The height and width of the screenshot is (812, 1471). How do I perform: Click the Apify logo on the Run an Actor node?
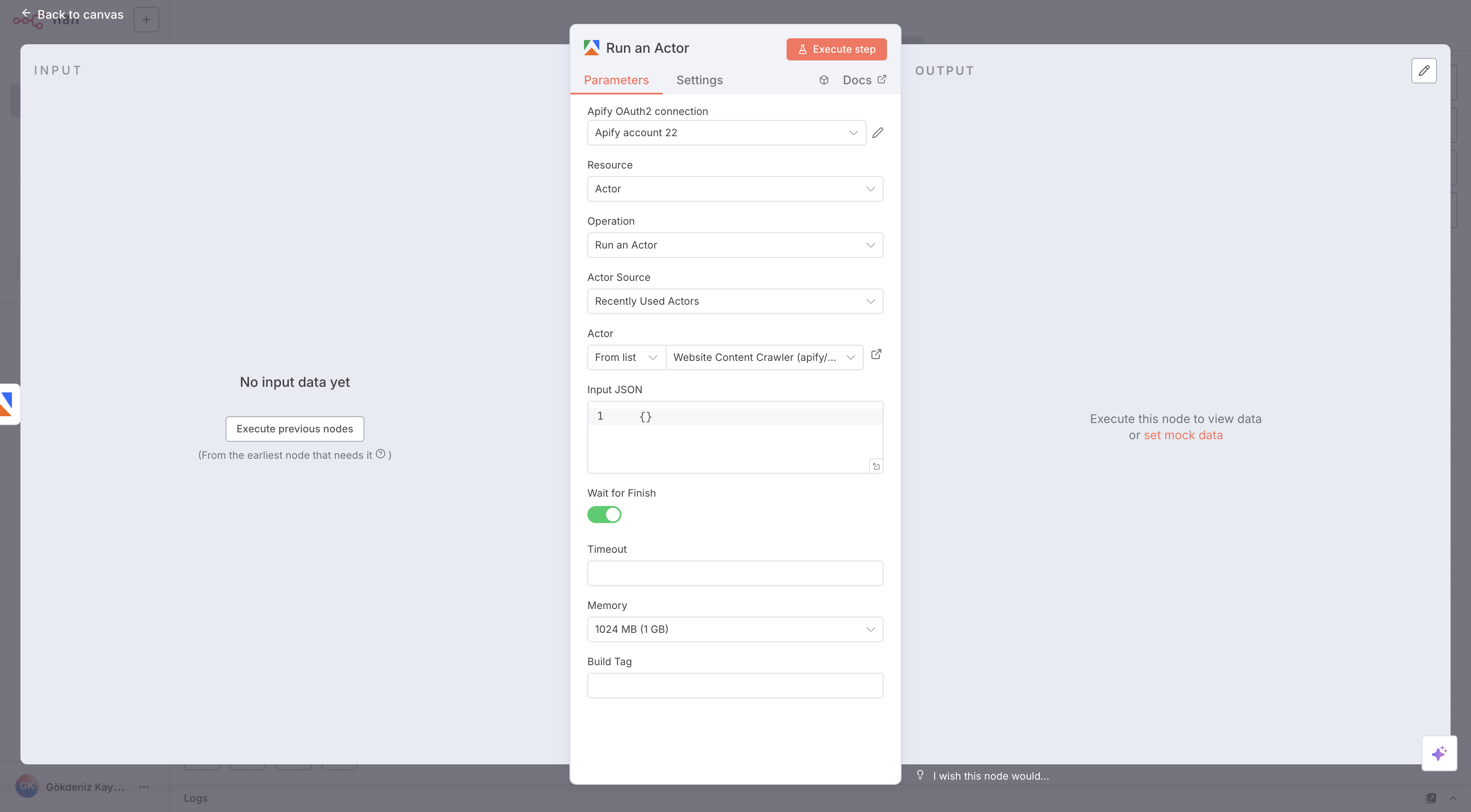pos(592,47)
